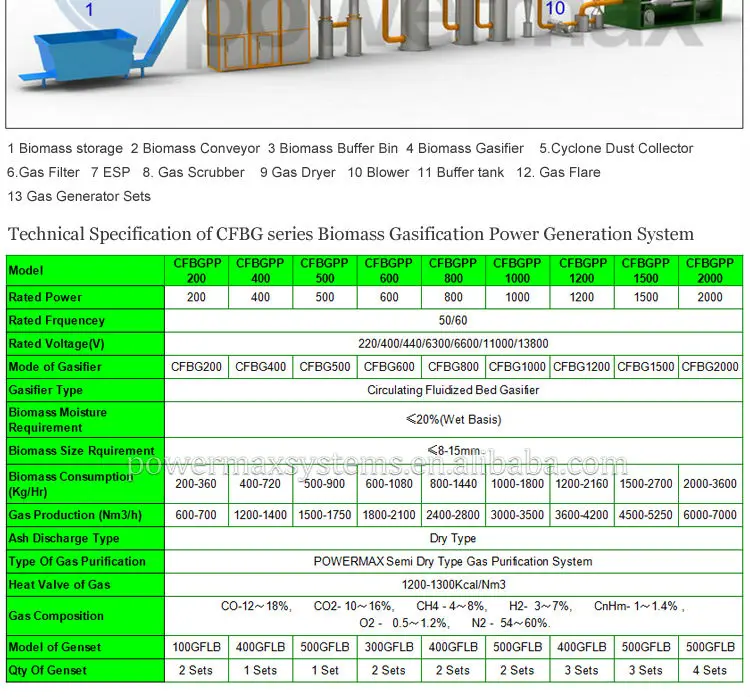This screenshot has width=750, height=697.
Task: Click the "220/400/440/6300/6600/11000/13800" voltage value
Action: tap(453, 343)
